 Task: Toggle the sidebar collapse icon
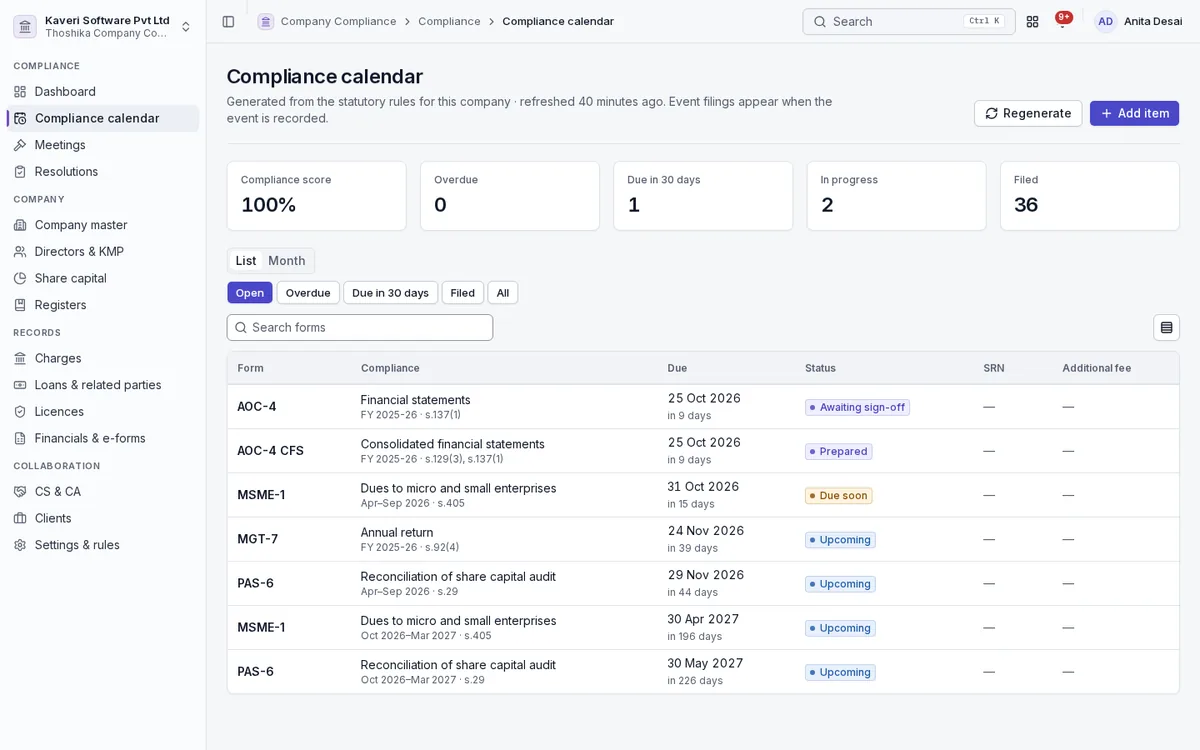228,21
